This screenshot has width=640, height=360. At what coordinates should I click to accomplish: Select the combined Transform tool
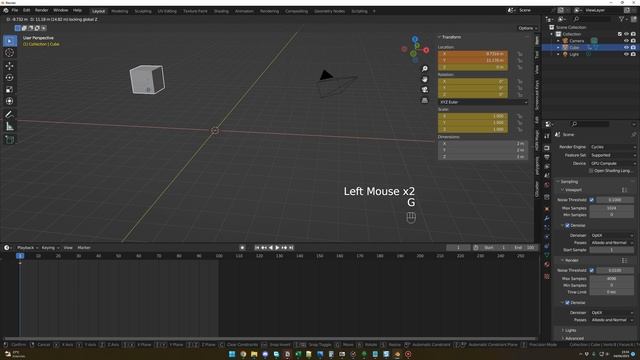tap(10, 101)
